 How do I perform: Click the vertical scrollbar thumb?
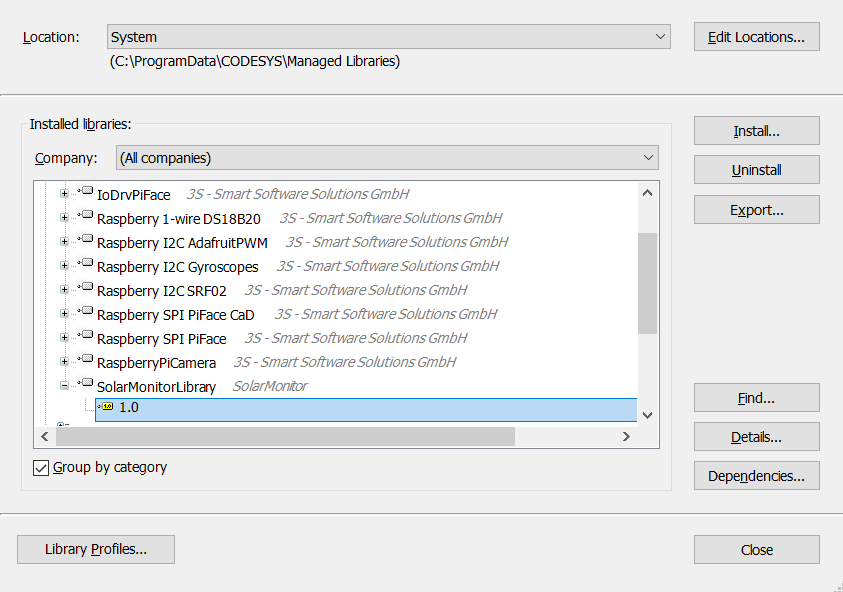647,283
